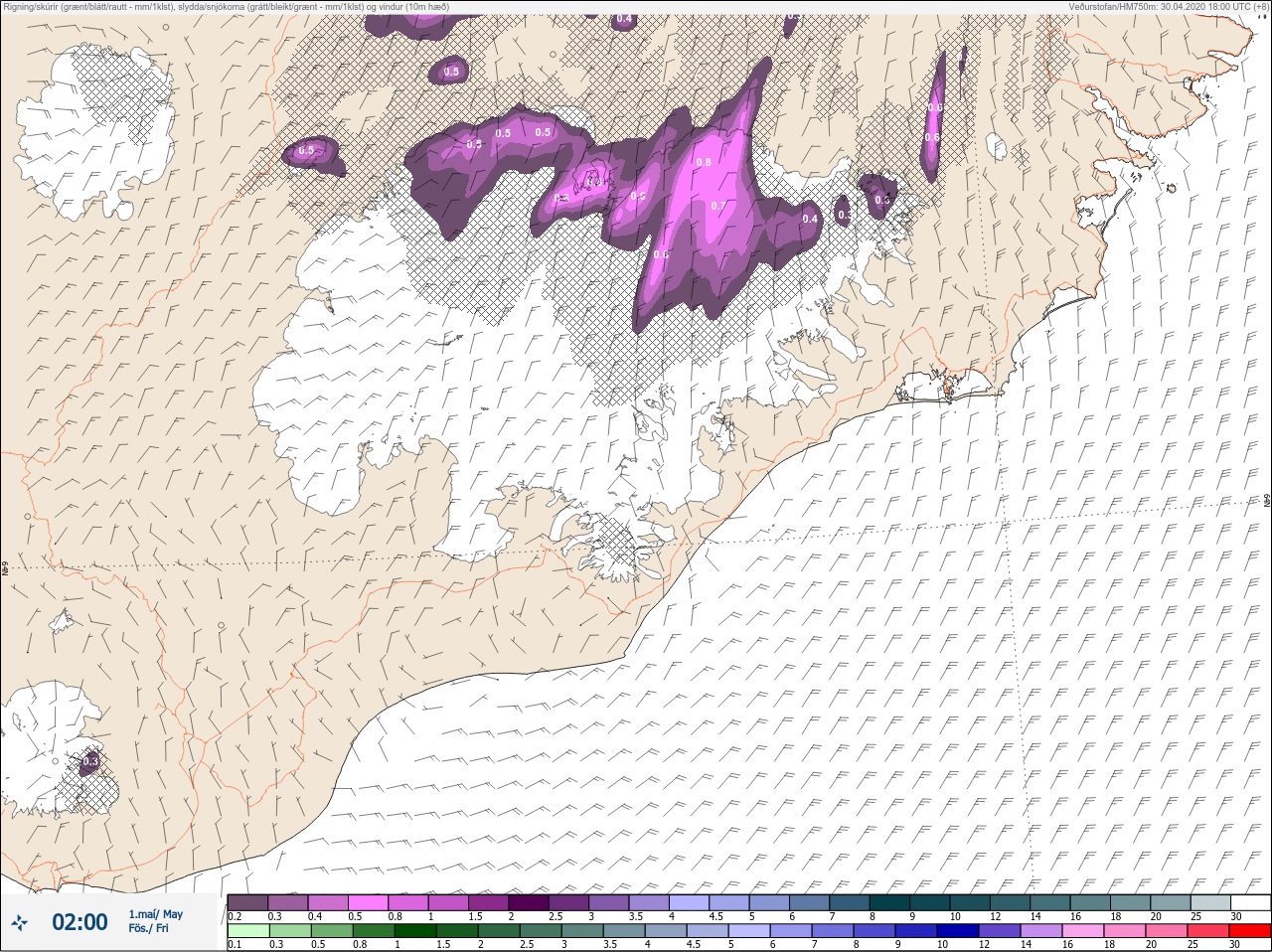1272x952 pixels.
Task: Click the 0.8 value label on the precipitation area
Action: pyautogui.click(x=704, y=162)
